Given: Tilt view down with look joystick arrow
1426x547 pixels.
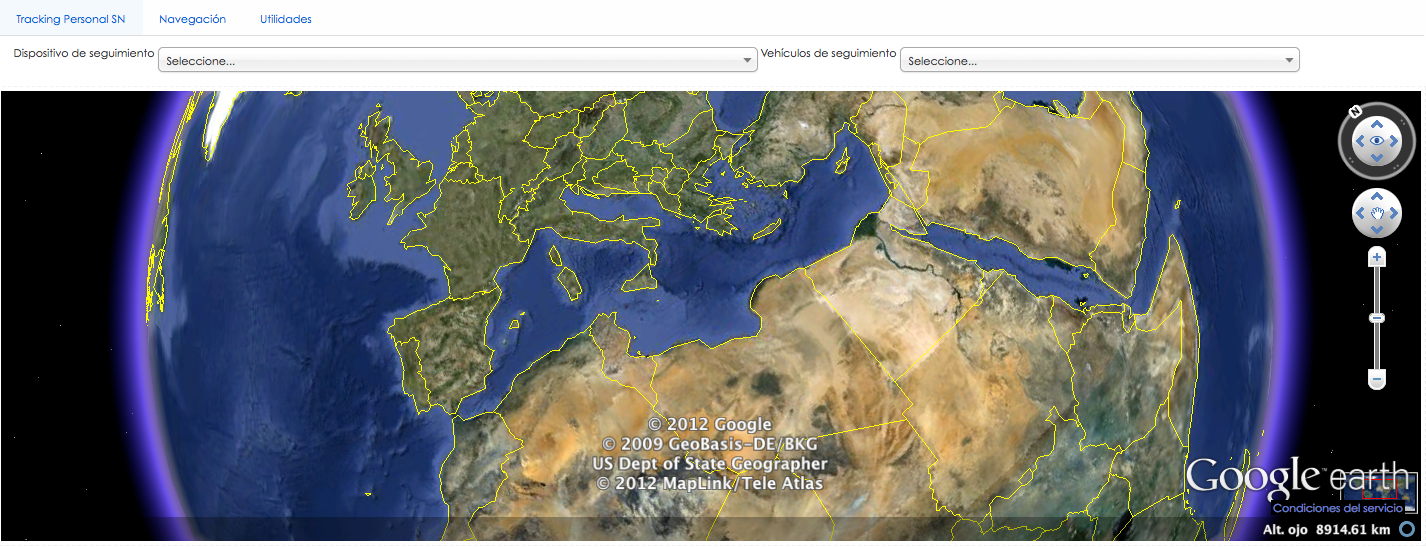Looking at the screenshot, I should [1377, 159].
